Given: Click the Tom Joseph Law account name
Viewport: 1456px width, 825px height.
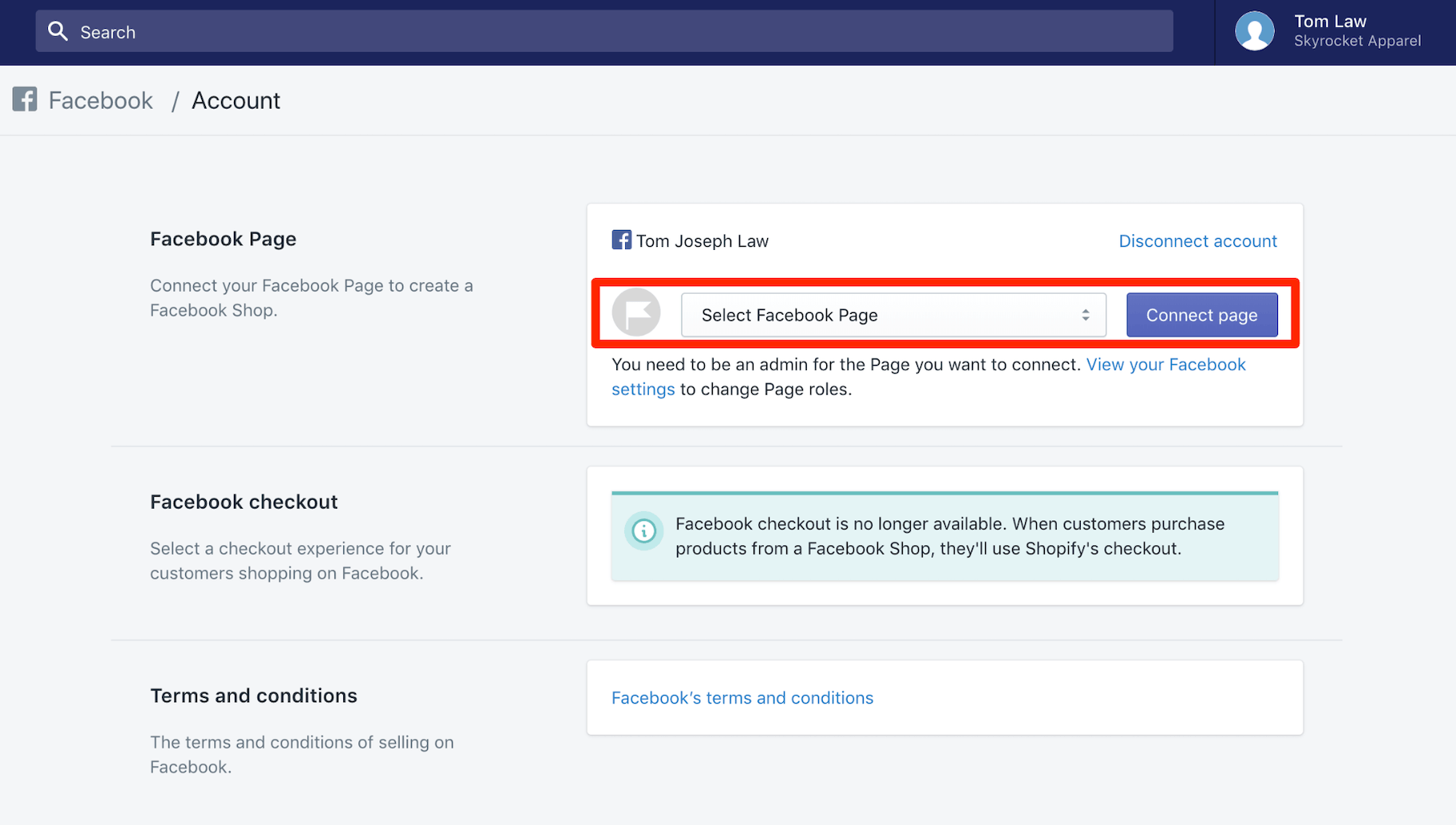Looking at the screenshot, I should (702, 240).
